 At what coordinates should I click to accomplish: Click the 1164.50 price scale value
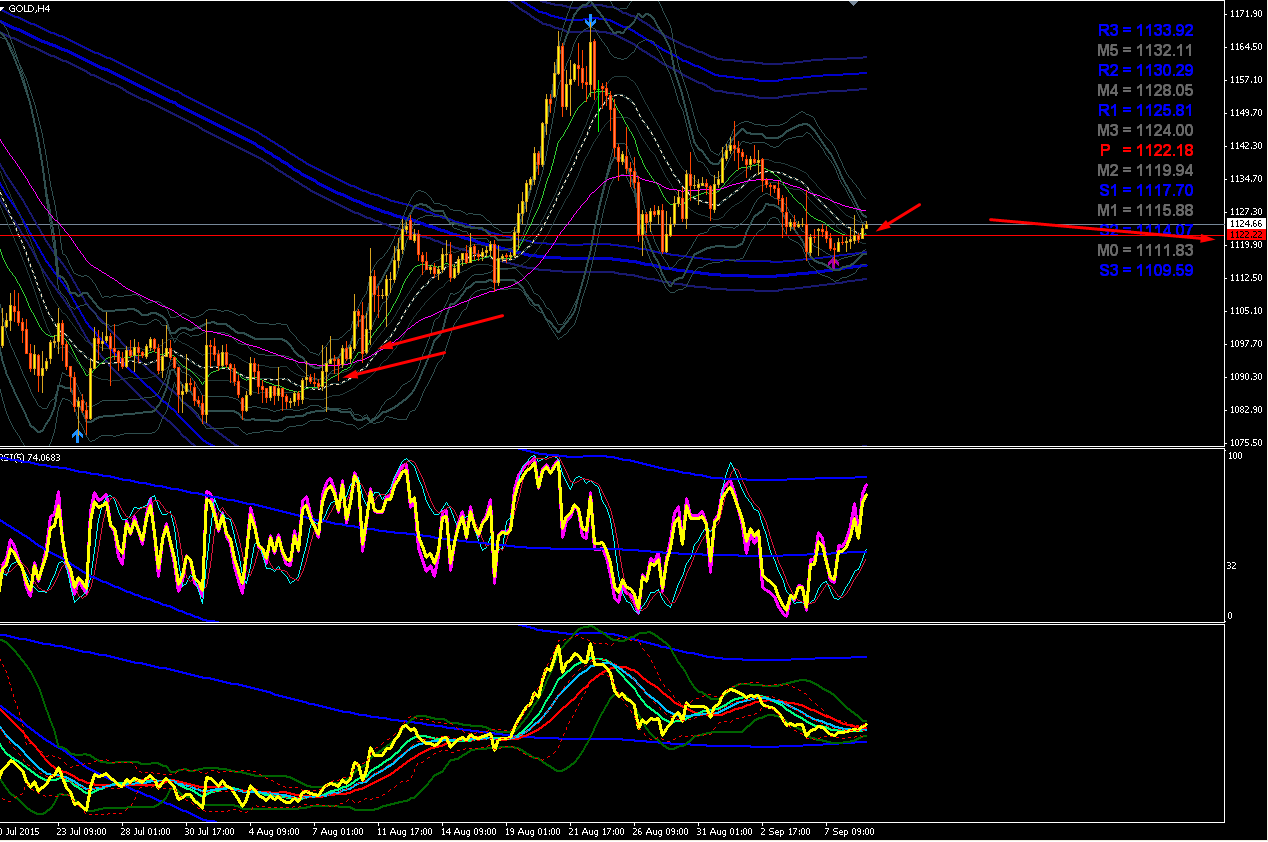pos(1246,47)
